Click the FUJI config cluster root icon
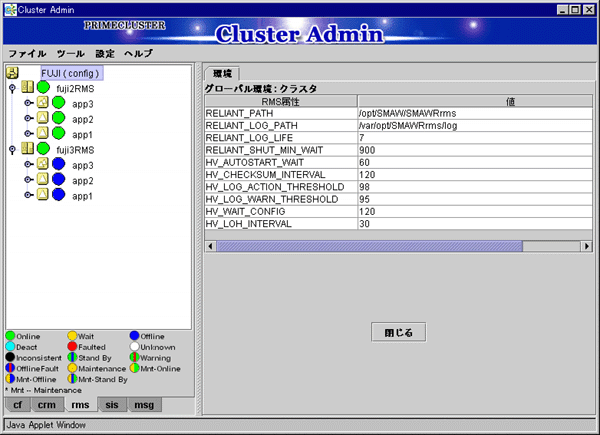The width and height of the screenshot is (600, 435). point(13,73)
